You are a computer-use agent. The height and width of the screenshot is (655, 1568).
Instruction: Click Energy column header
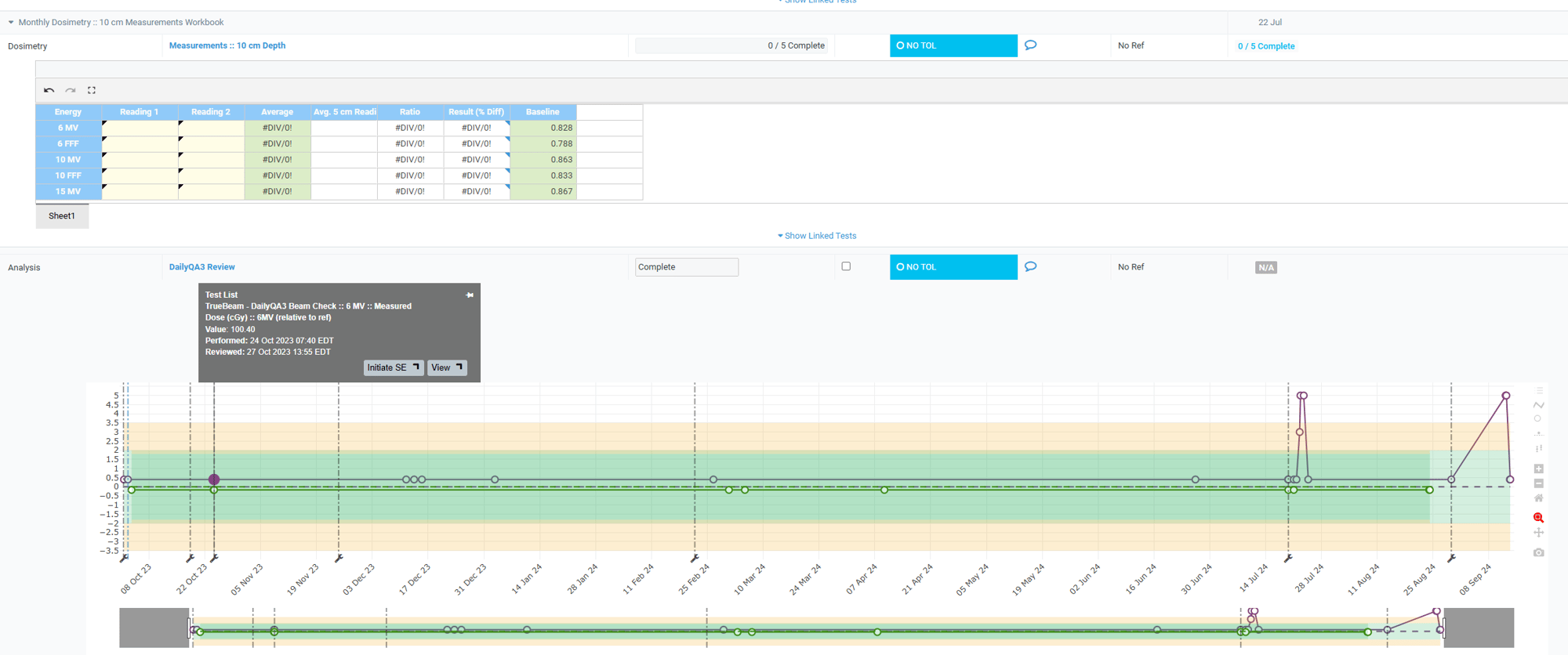tap(68, 112)
